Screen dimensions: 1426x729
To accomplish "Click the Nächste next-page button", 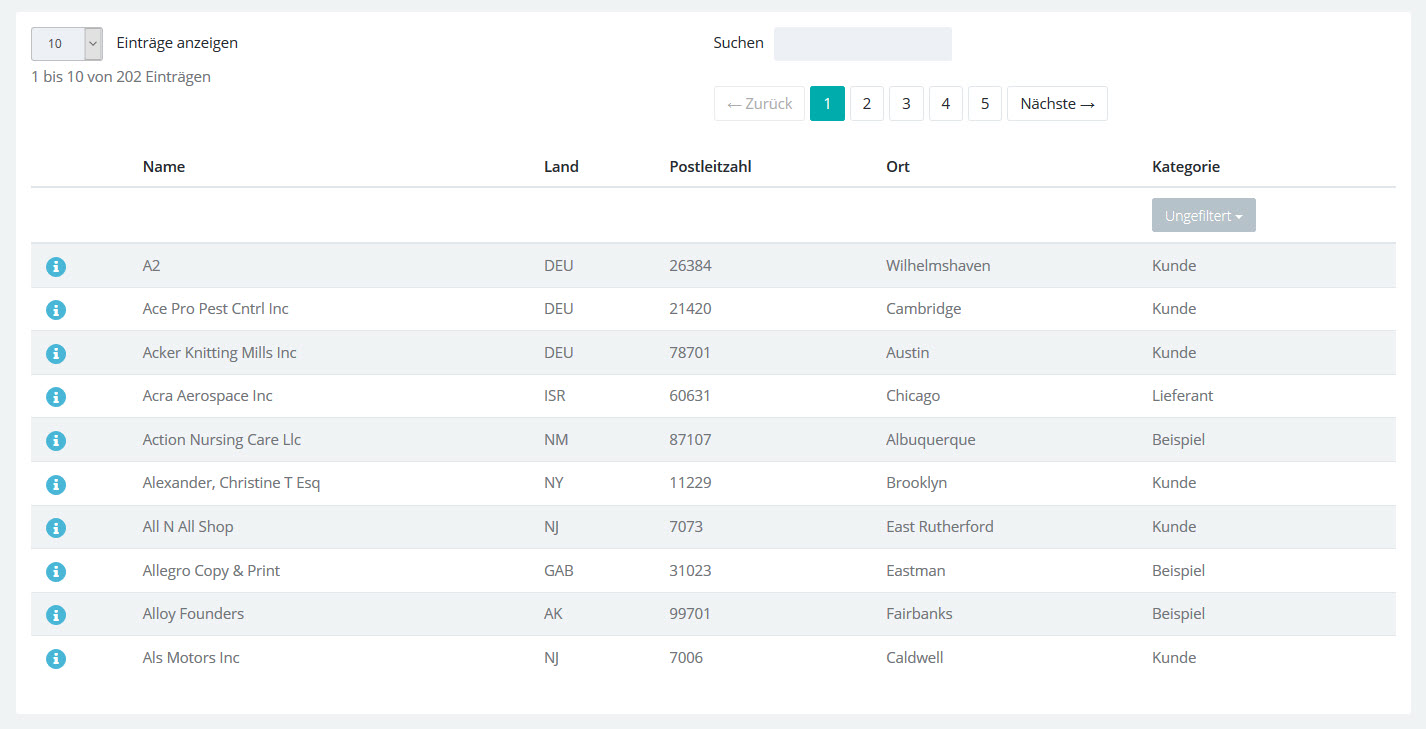I will coord(1057,104).
